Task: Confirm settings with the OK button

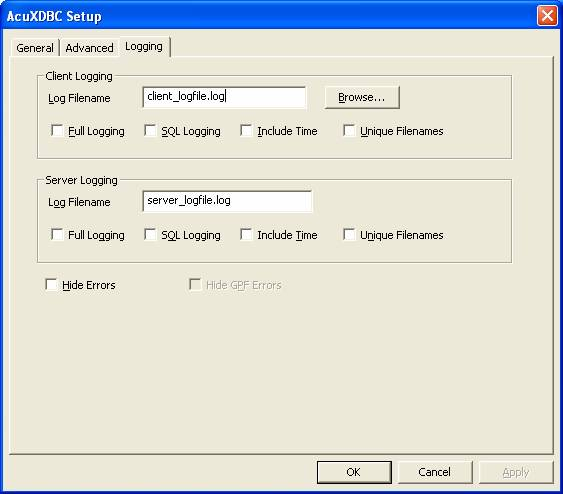Action: click(354, 472)
